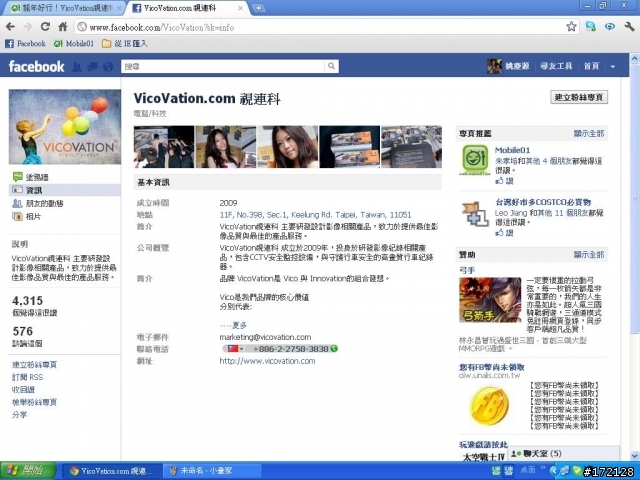Bookmark this page with the star icon
This screenshot has height=480, width=640.
coord(571,27)
